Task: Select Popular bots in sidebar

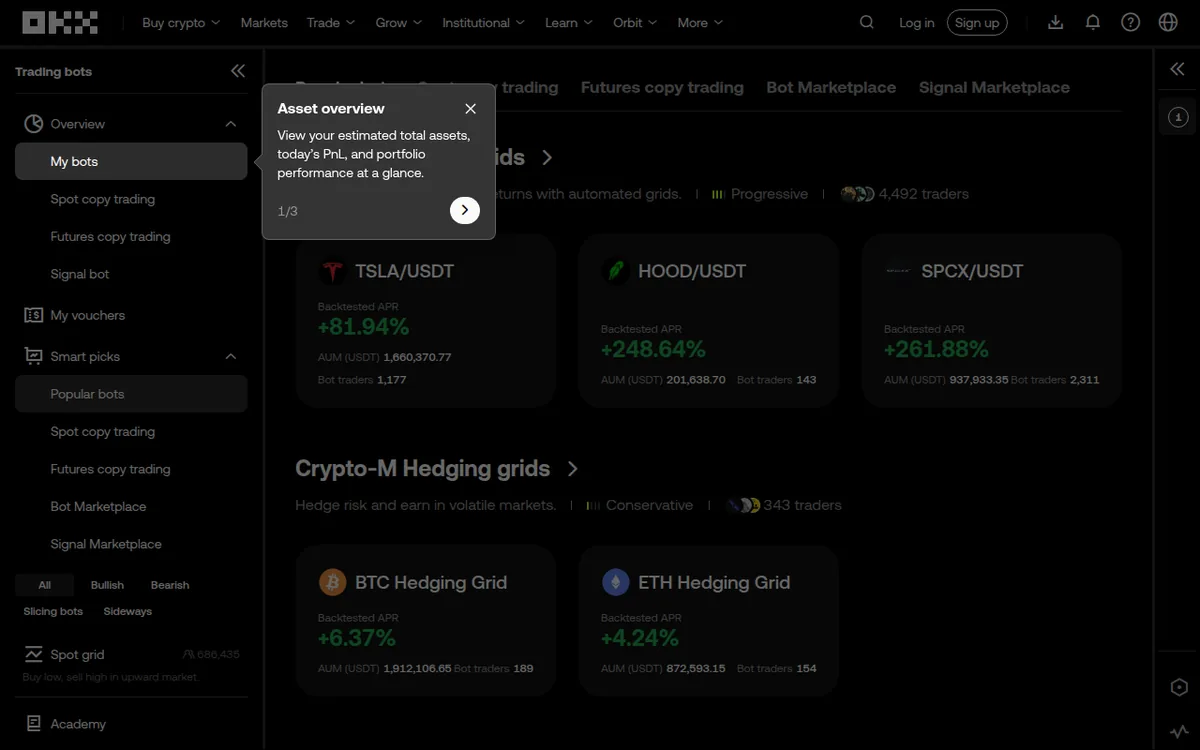Action: tap(131, 394)
